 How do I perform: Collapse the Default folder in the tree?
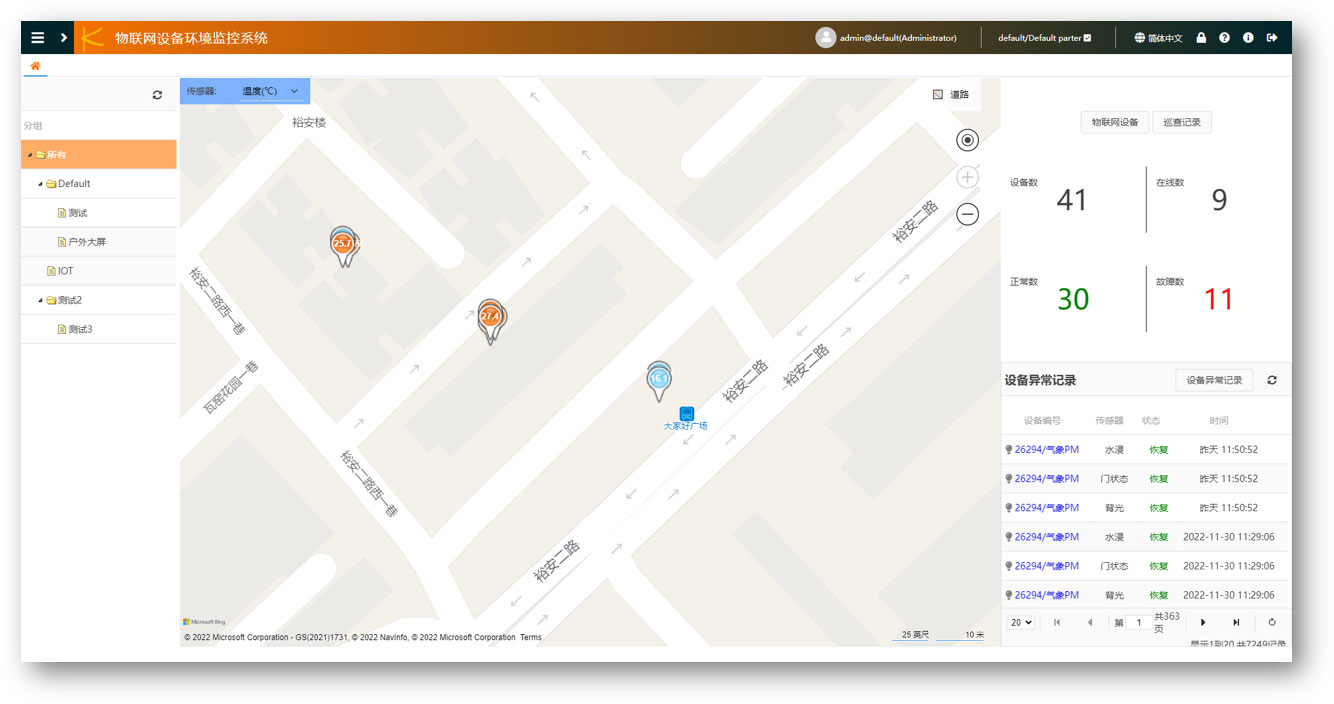point(41,184)
